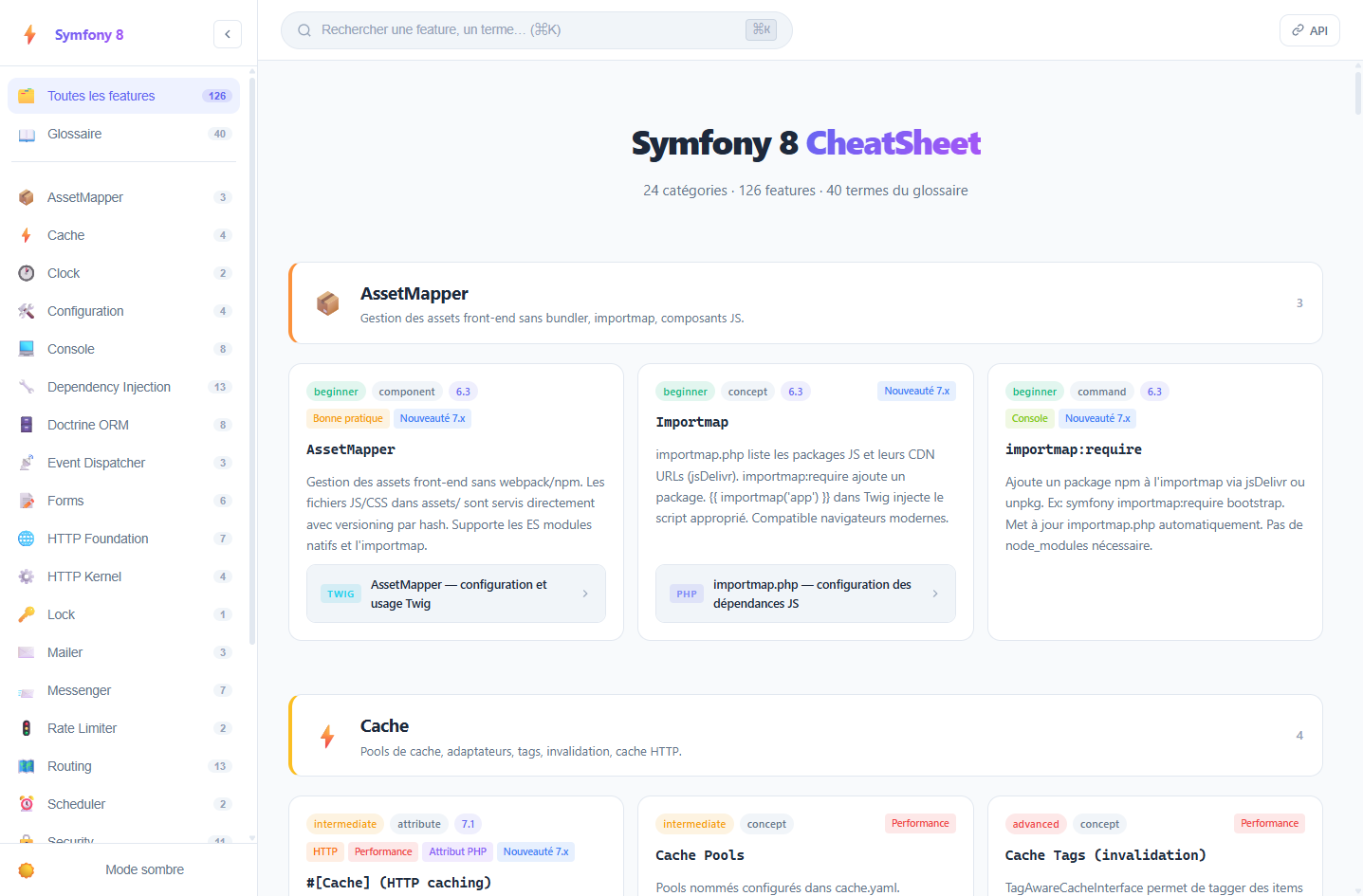Click the Scheduler alarm clock icon
The width and height of the screenshot is (1363, 896).
coord(27,804)
